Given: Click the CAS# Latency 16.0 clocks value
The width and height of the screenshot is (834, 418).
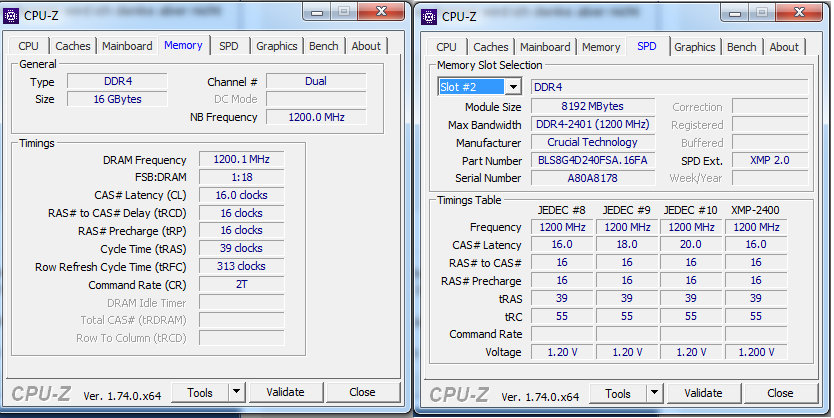Looking at the screenshot, I should point(241,195).
